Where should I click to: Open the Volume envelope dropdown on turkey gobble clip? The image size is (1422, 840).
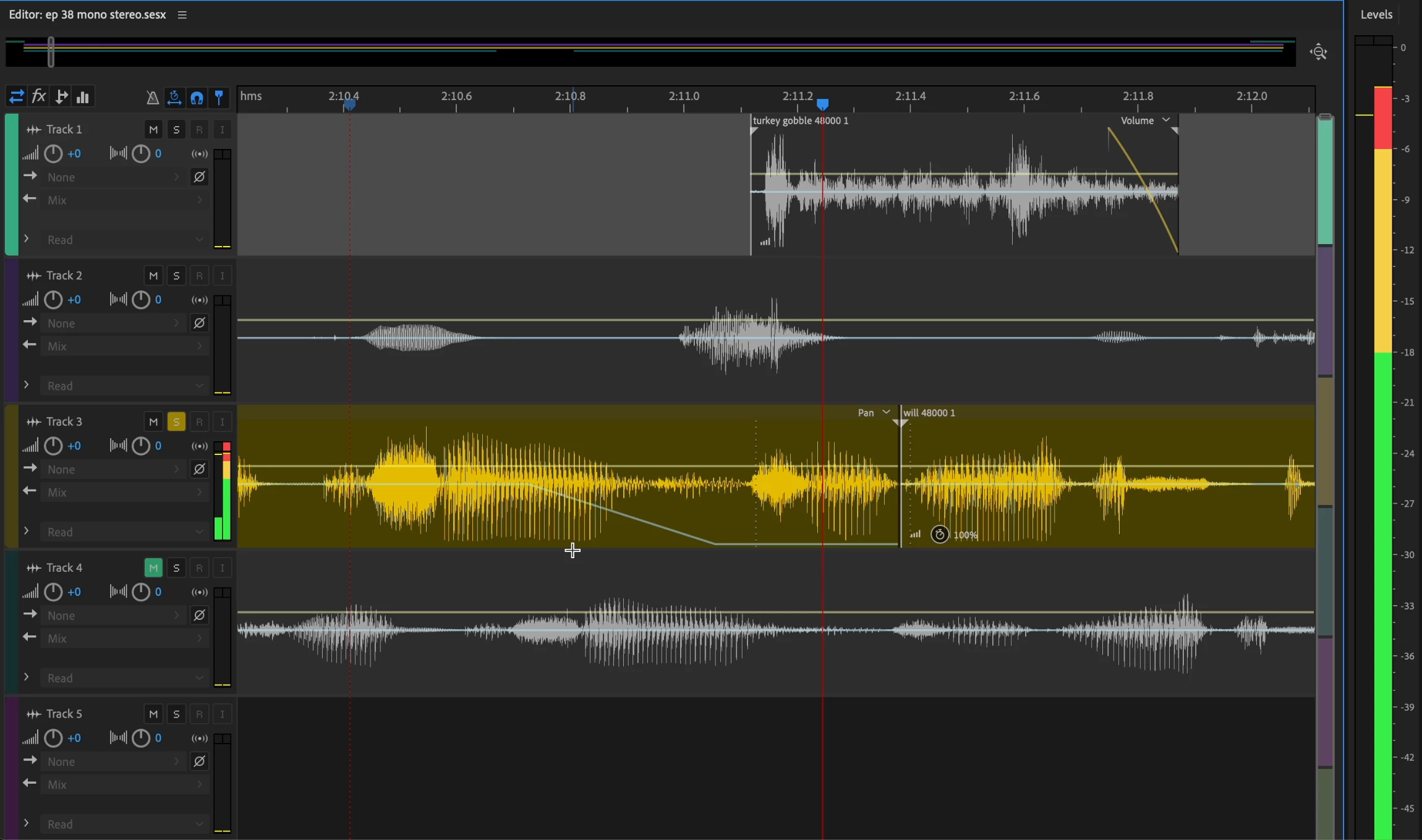pos(1145,121)
